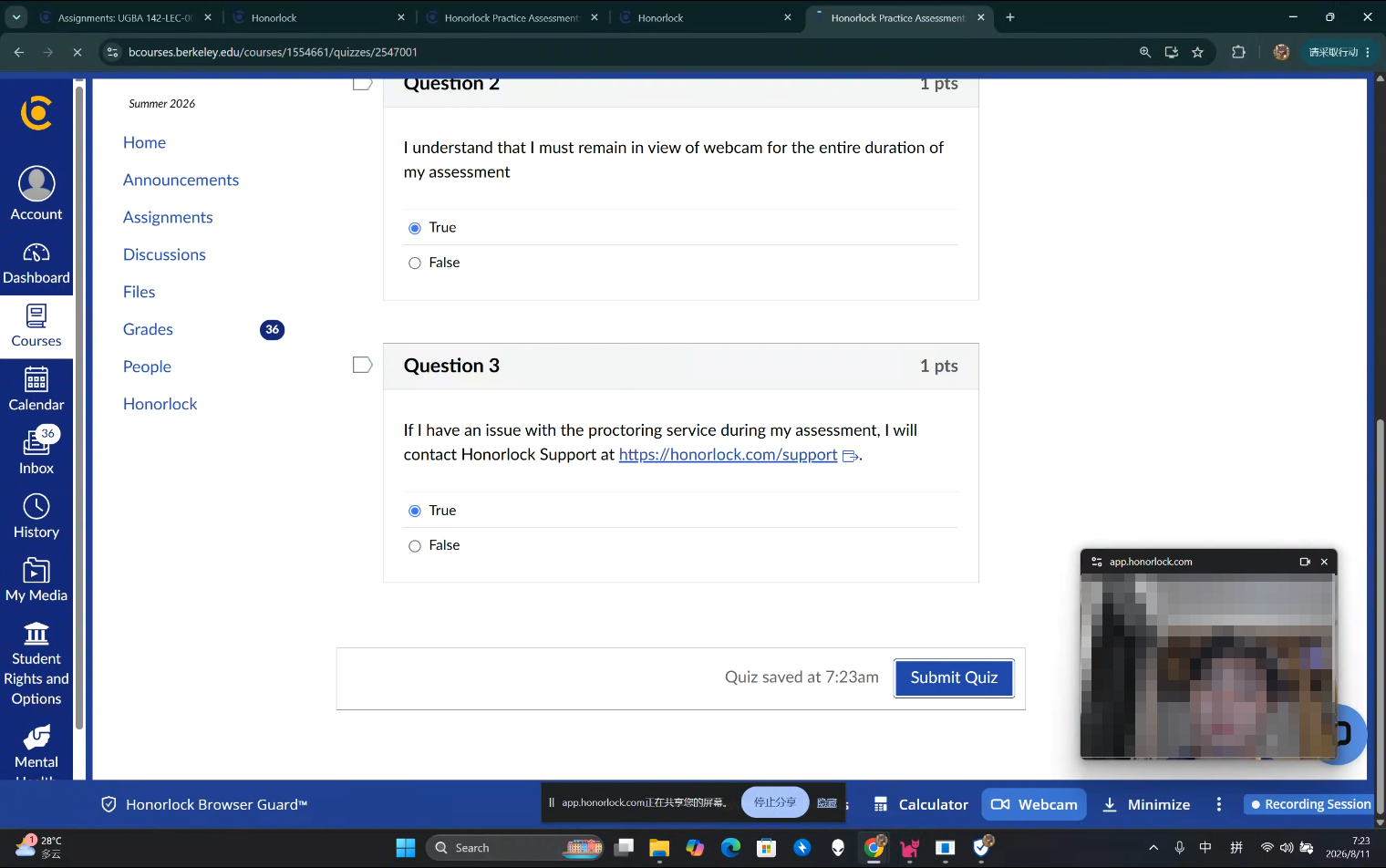Go to the Dashboard
The height and width of the screenshot is (868, 1386).
(x=36, y=263)
